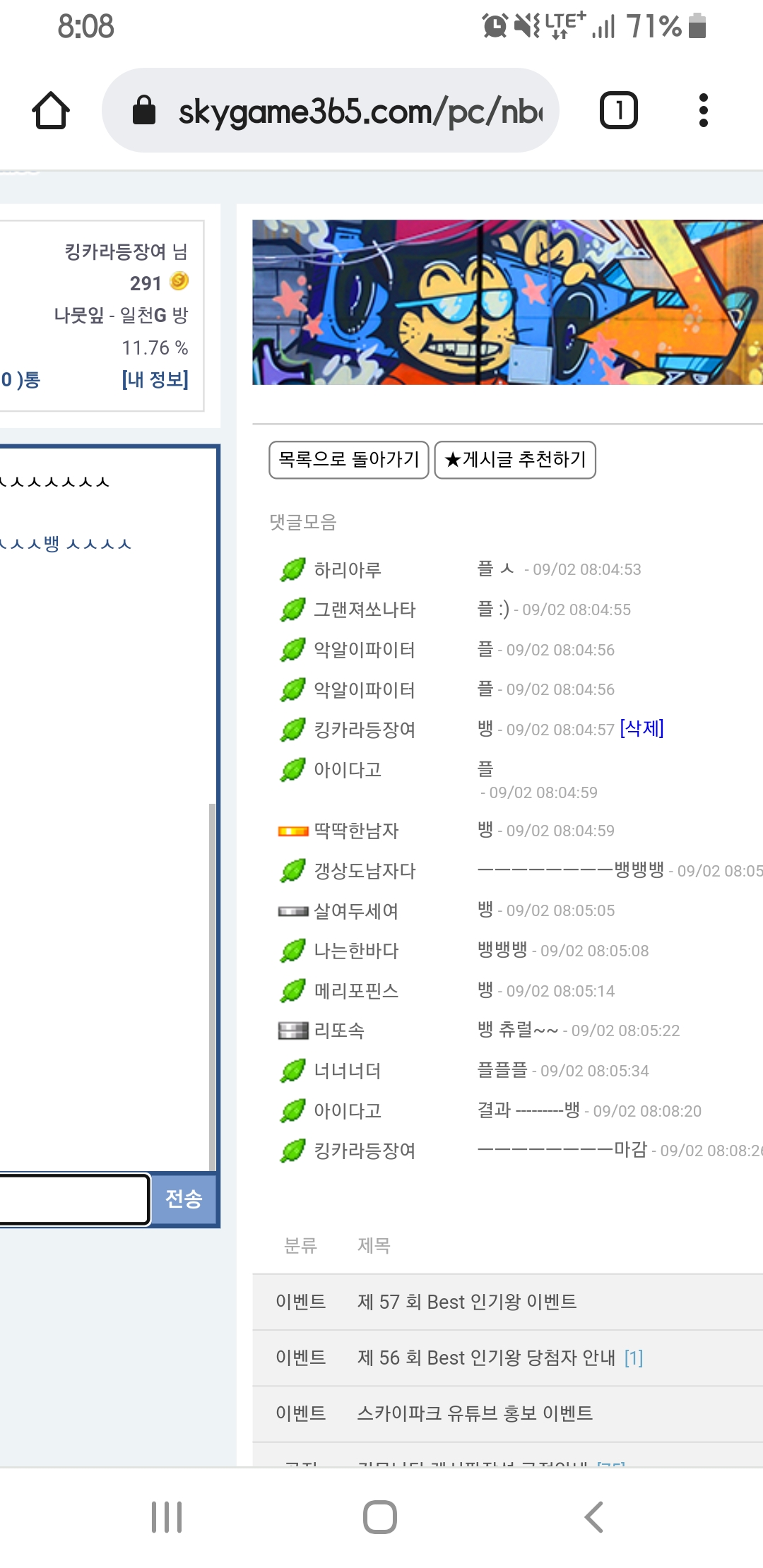Tap the Android home button
Image resolution: width=763 pixels, height=1568 pixels.
click(380, 1516)
